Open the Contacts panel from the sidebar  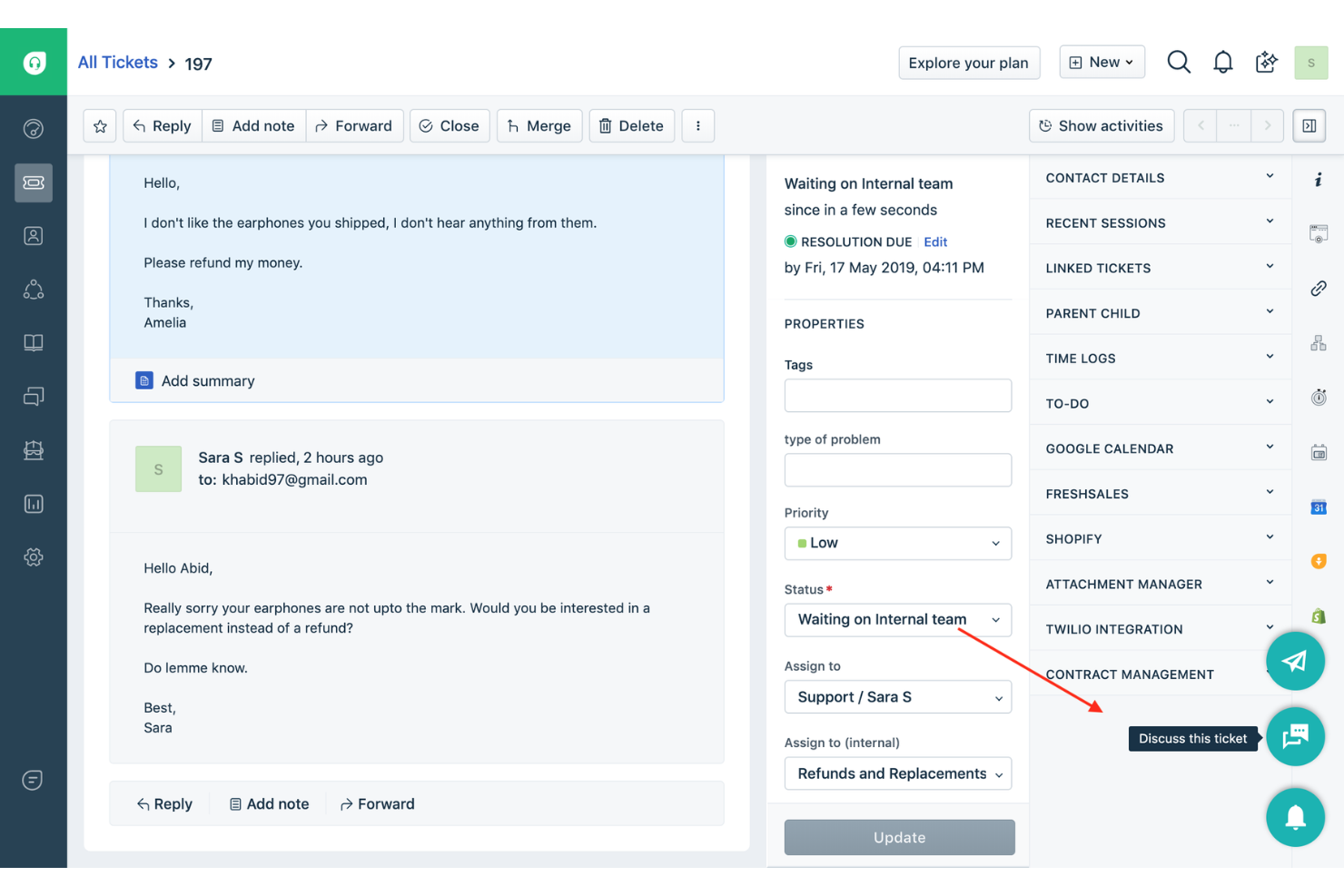34,235
